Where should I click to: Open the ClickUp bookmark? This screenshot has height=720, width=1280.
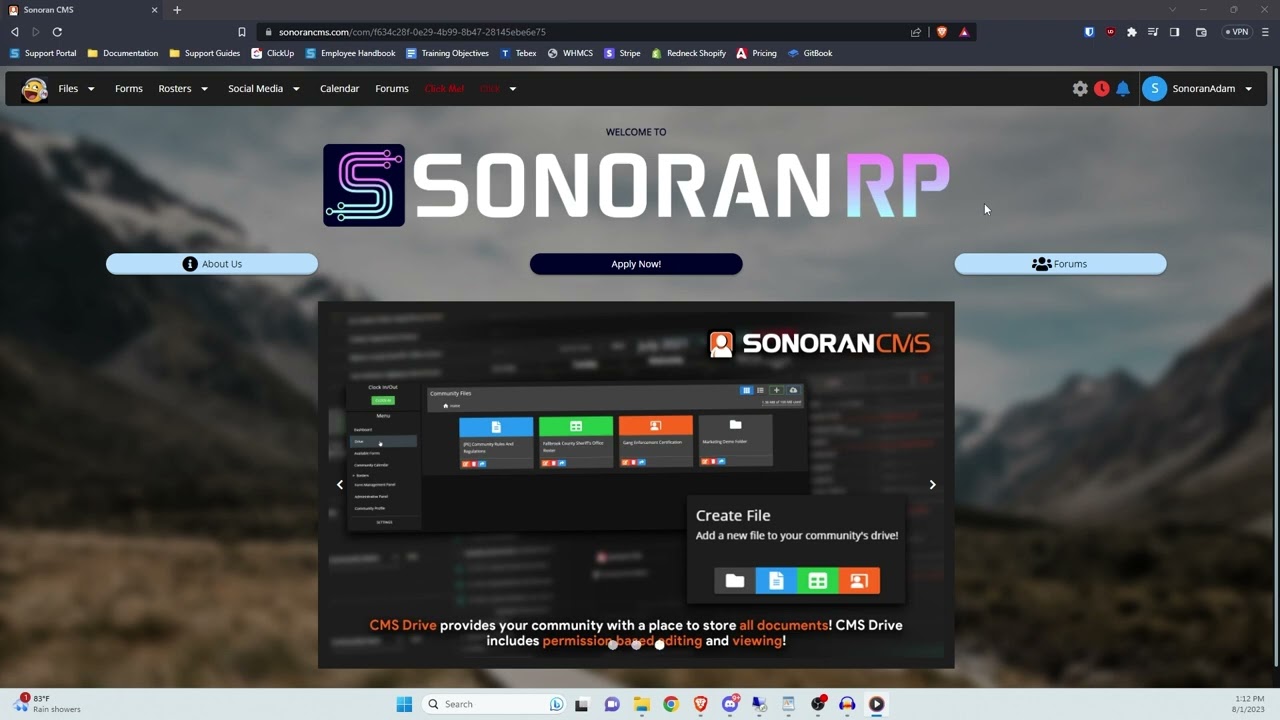(273, 54)
